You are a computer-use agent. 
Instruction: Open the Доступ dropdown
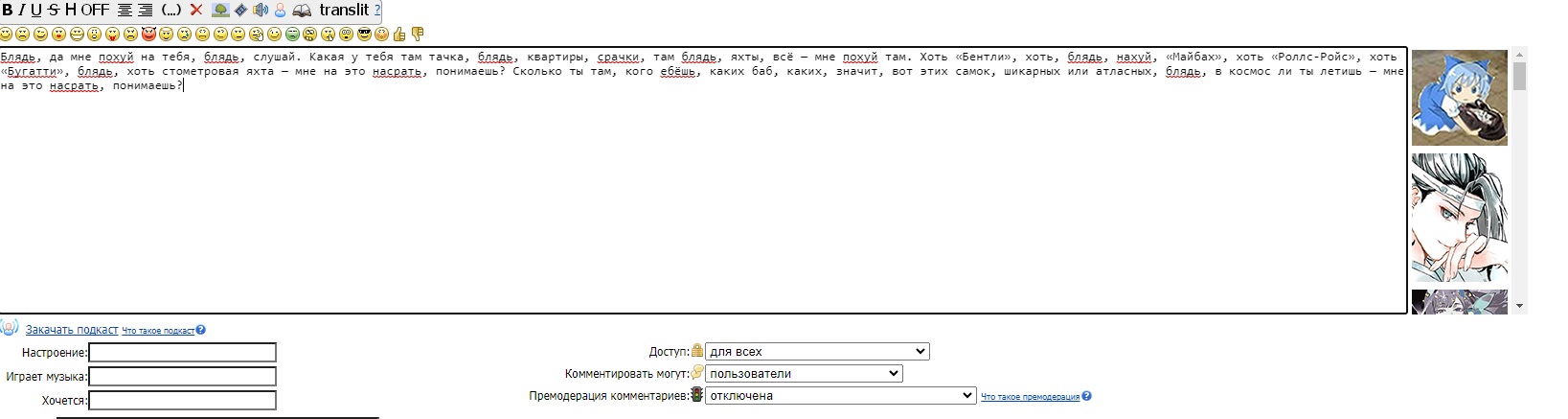tap(817, 352)
